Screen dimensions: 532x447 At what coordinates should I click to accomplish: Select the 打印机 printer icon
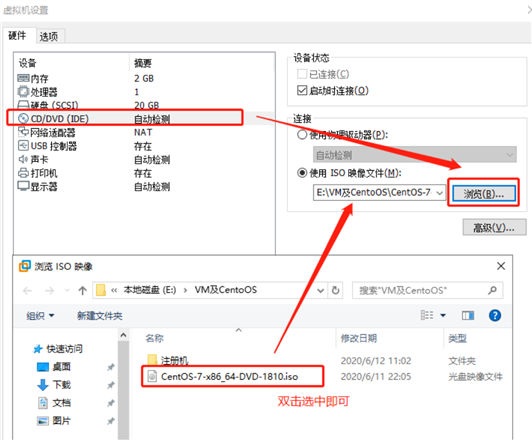pos(23,173)
